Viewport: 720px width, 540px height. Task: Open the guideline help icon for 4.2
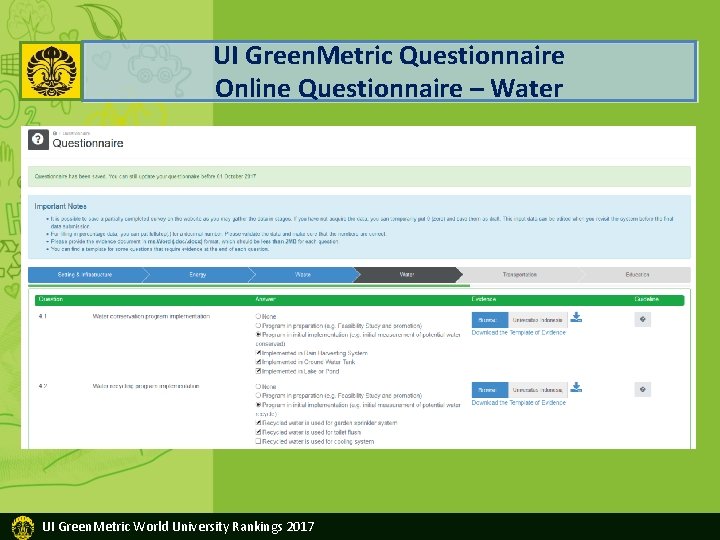pyautogui.click(x=642, y=389)
